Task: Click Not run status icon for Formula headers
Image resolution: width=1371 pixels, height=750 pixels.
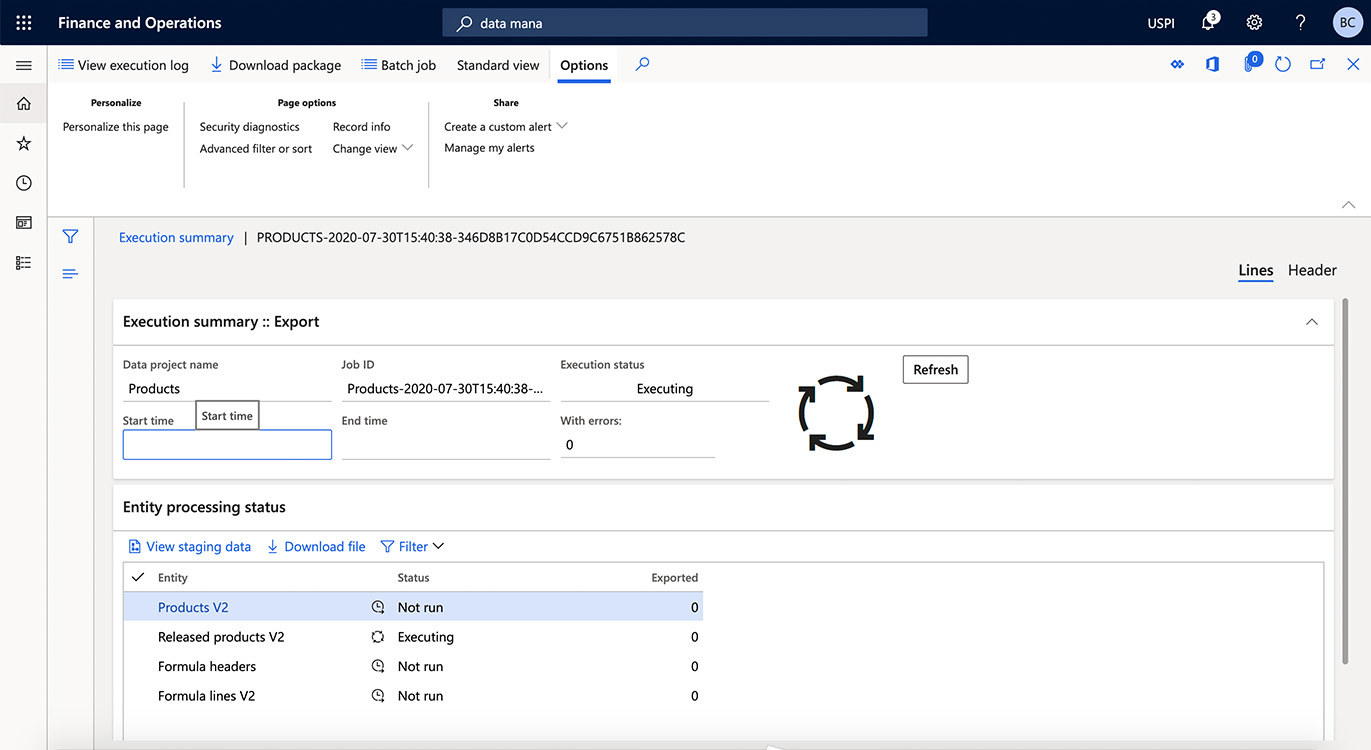Action: pyautogui.click(x=378, y=666)
